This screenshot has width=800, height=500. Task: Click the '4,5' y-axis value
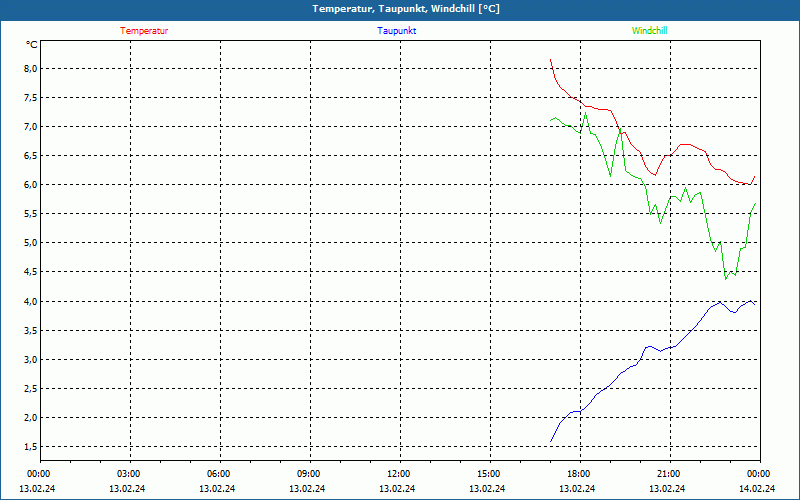click(x=31, y=272)
